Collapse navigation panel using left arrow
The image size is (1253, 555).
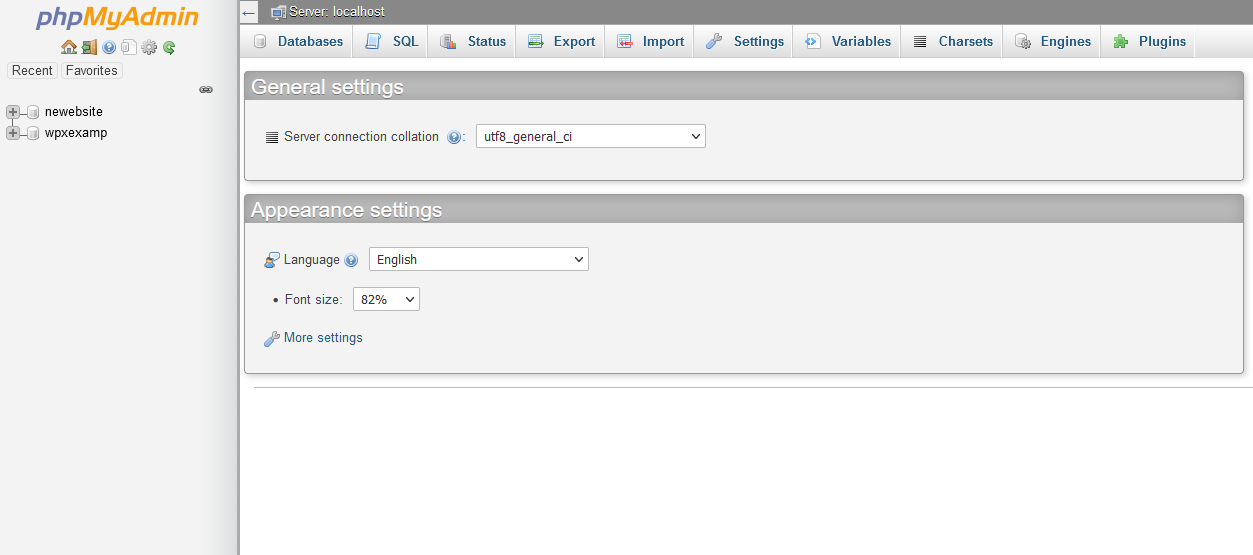click(249, 13)
